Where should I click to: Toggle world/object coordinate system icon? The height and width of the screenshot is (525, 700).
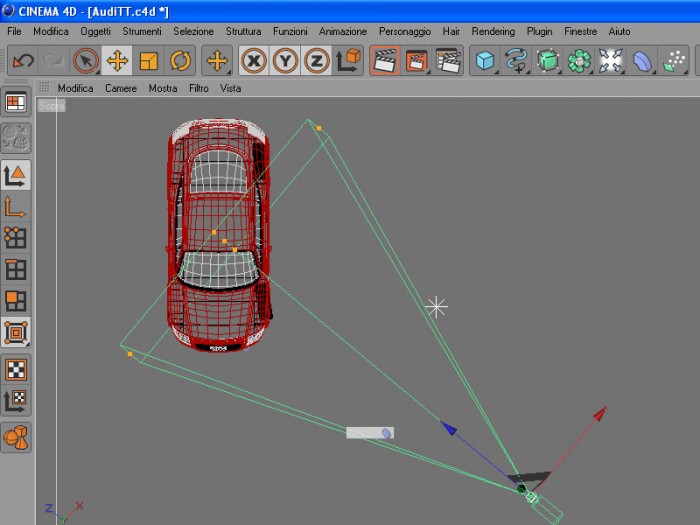coord(348,60)
